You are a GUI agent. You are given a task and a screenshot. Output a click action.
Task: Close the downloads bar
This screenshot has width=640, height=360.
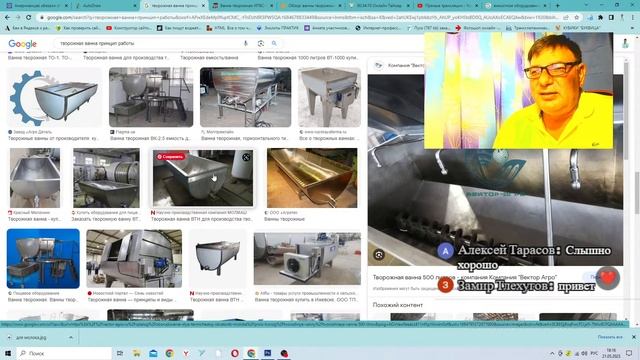633,337
